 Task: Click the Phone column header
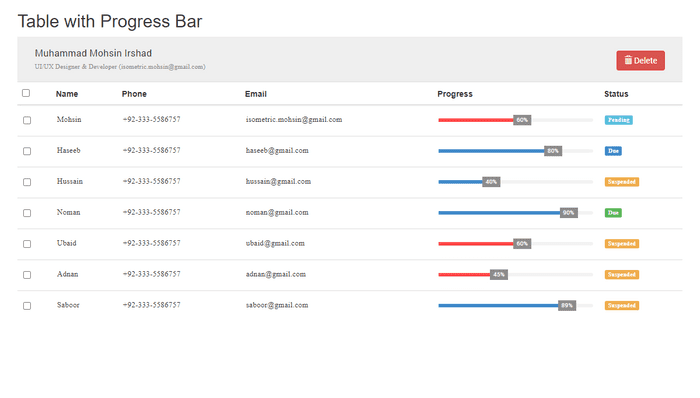tap(134, 94)
